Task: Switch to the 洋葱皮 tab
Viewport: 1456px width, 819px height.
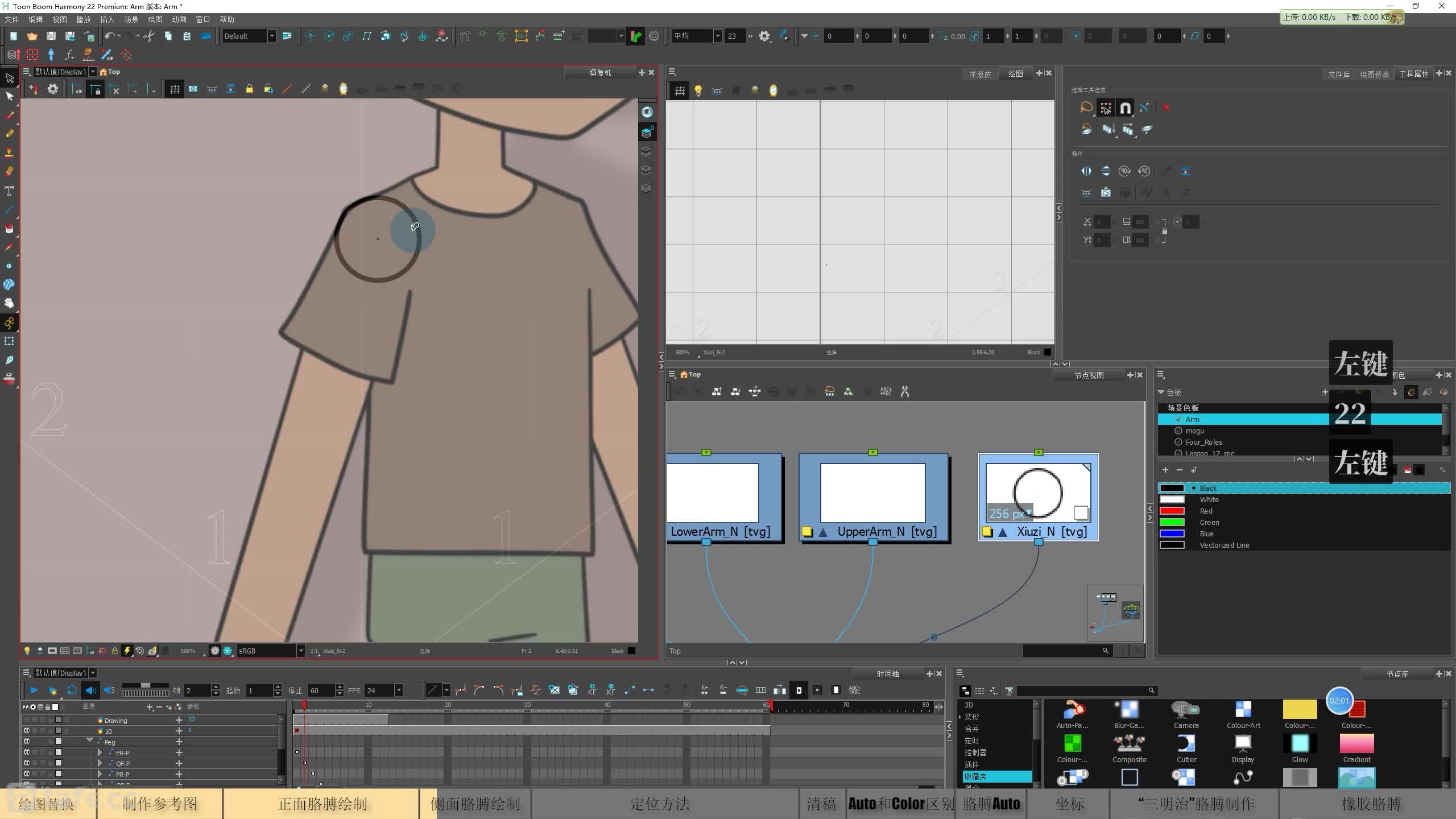Action: pos(980,74)
